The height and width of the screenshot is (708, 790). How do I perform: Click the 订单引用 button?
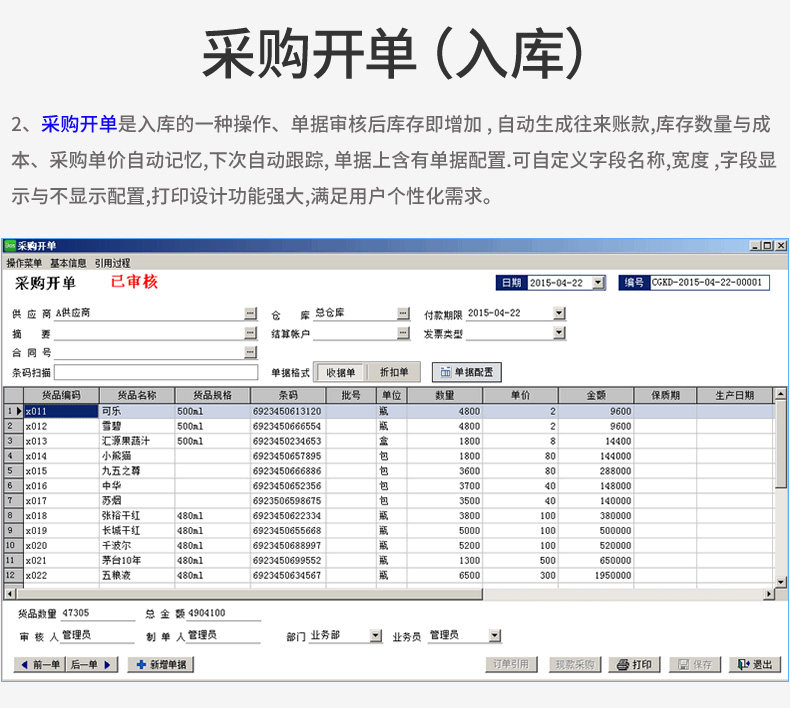click(x=511, y=664)
